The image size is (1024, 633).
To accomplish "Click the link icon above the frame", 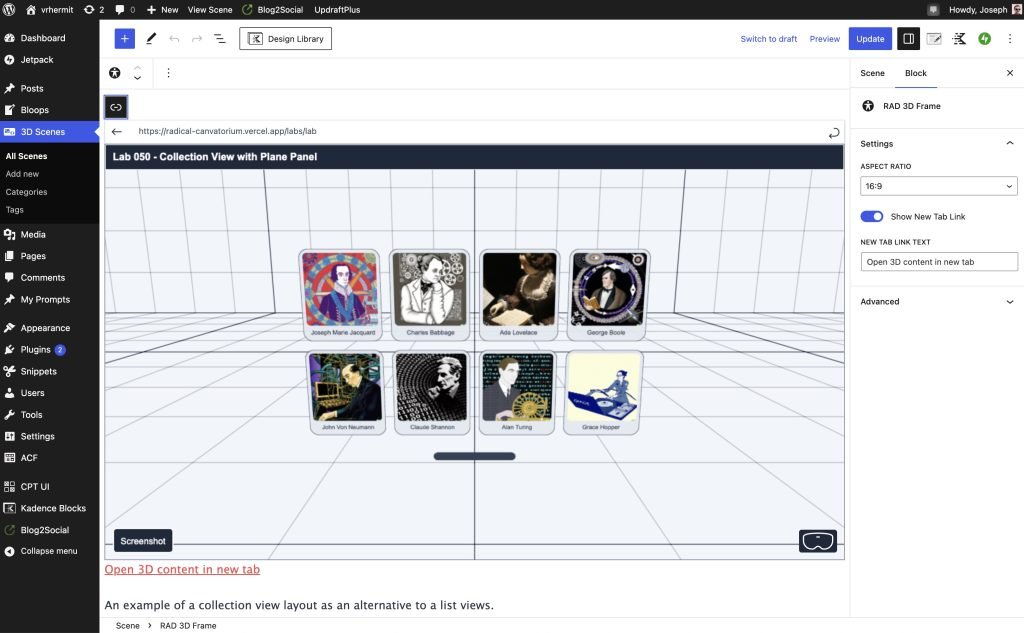I will (116, 107).
